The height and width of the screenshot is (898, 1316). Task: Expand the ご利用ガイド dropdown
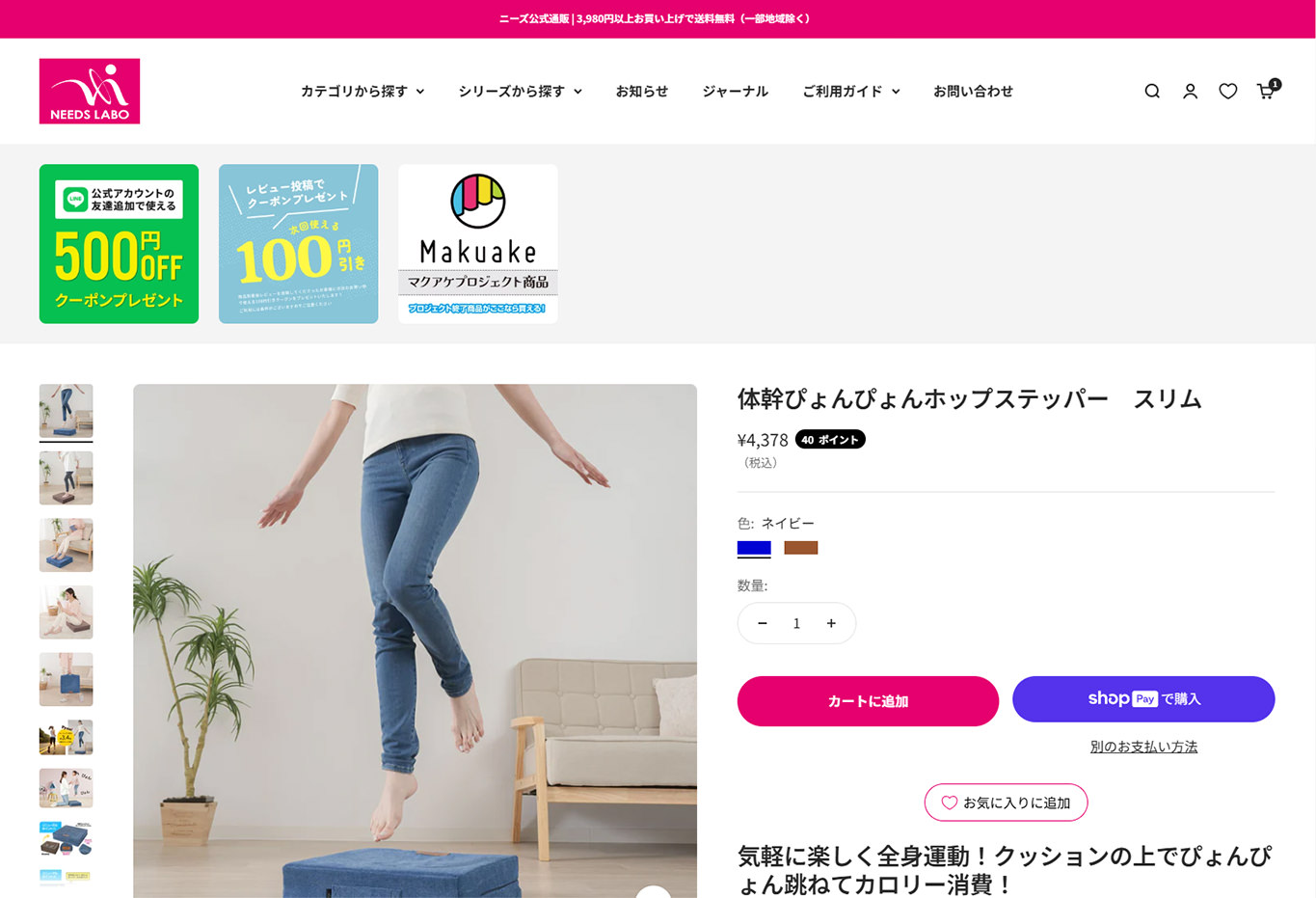tap(851, 91)
